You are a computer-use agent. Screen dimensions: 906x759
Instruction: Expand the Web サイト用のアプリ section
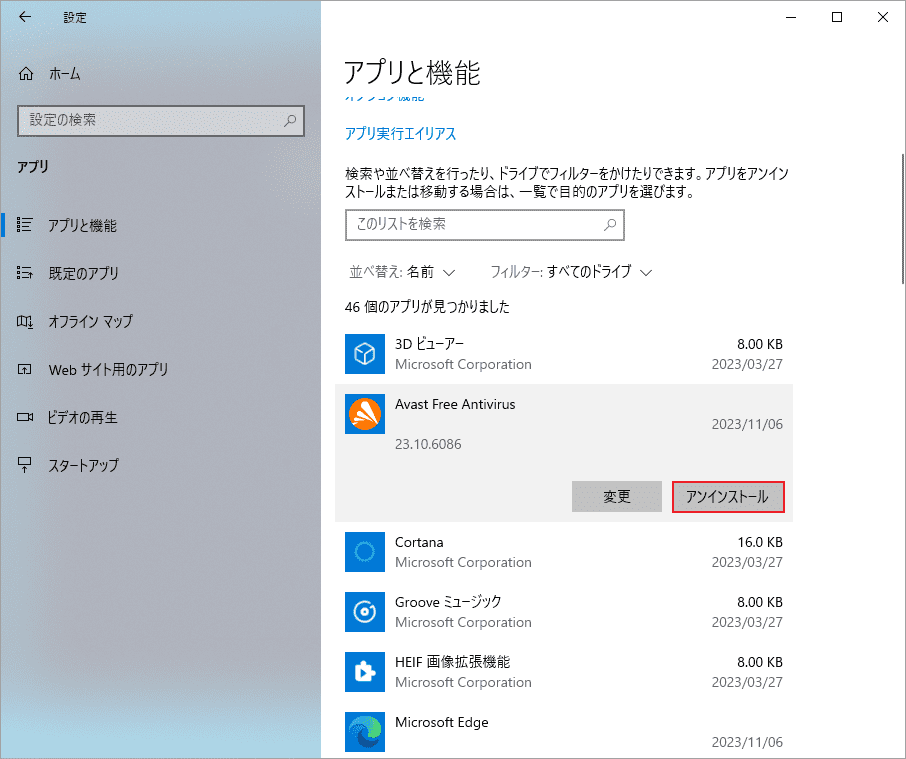[109, 369]
